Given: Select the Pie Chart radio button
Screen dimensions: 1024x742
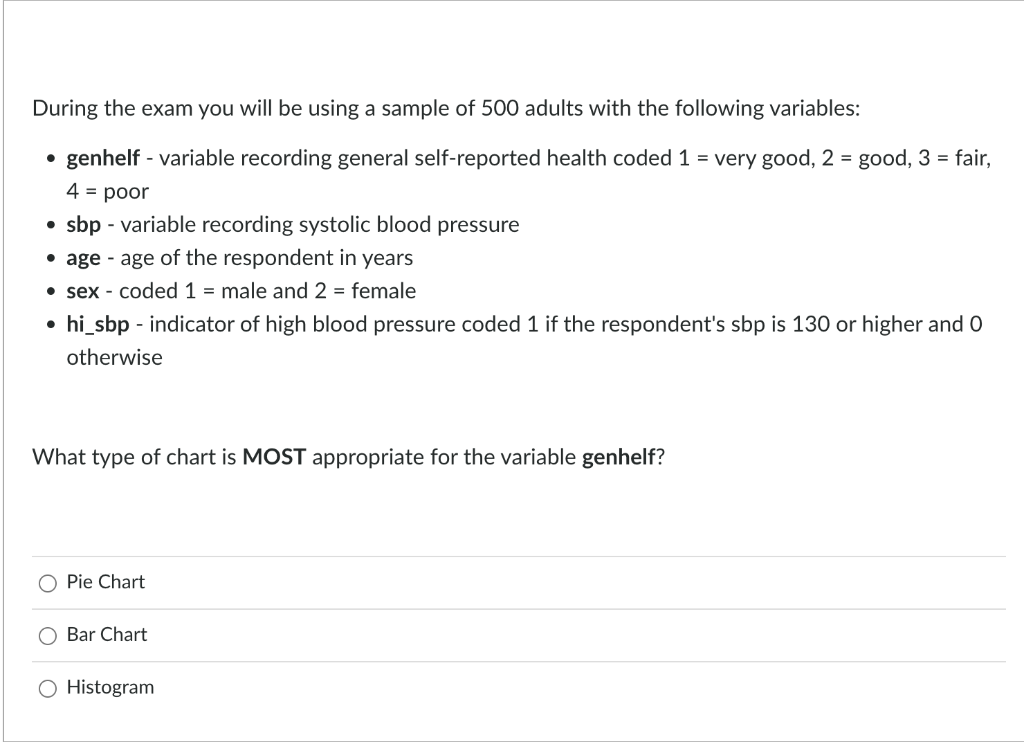Looking at the screenshot, I should 48,583.
